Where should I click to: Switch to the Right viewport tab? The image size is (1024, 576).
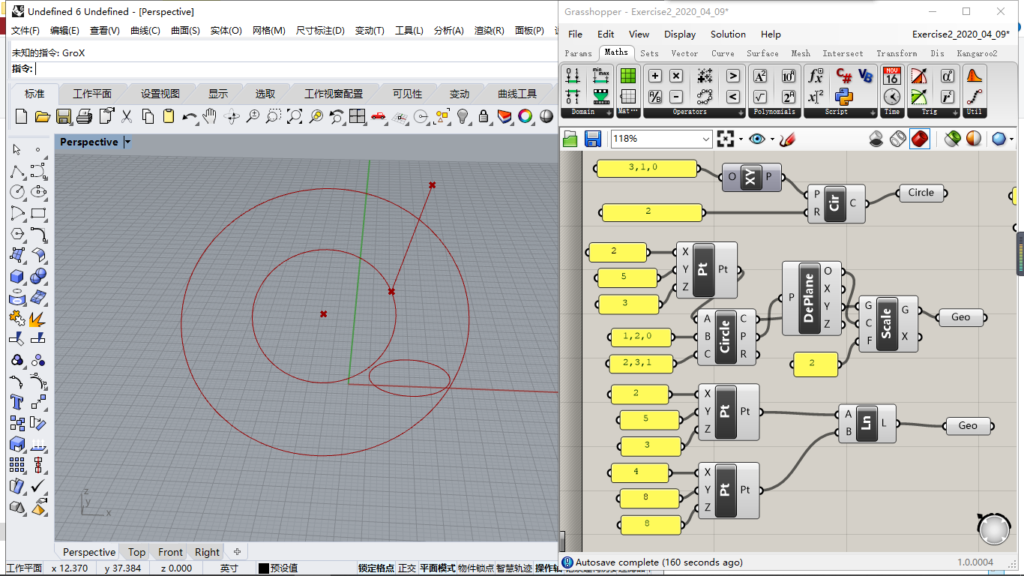[x=207, y=552]
